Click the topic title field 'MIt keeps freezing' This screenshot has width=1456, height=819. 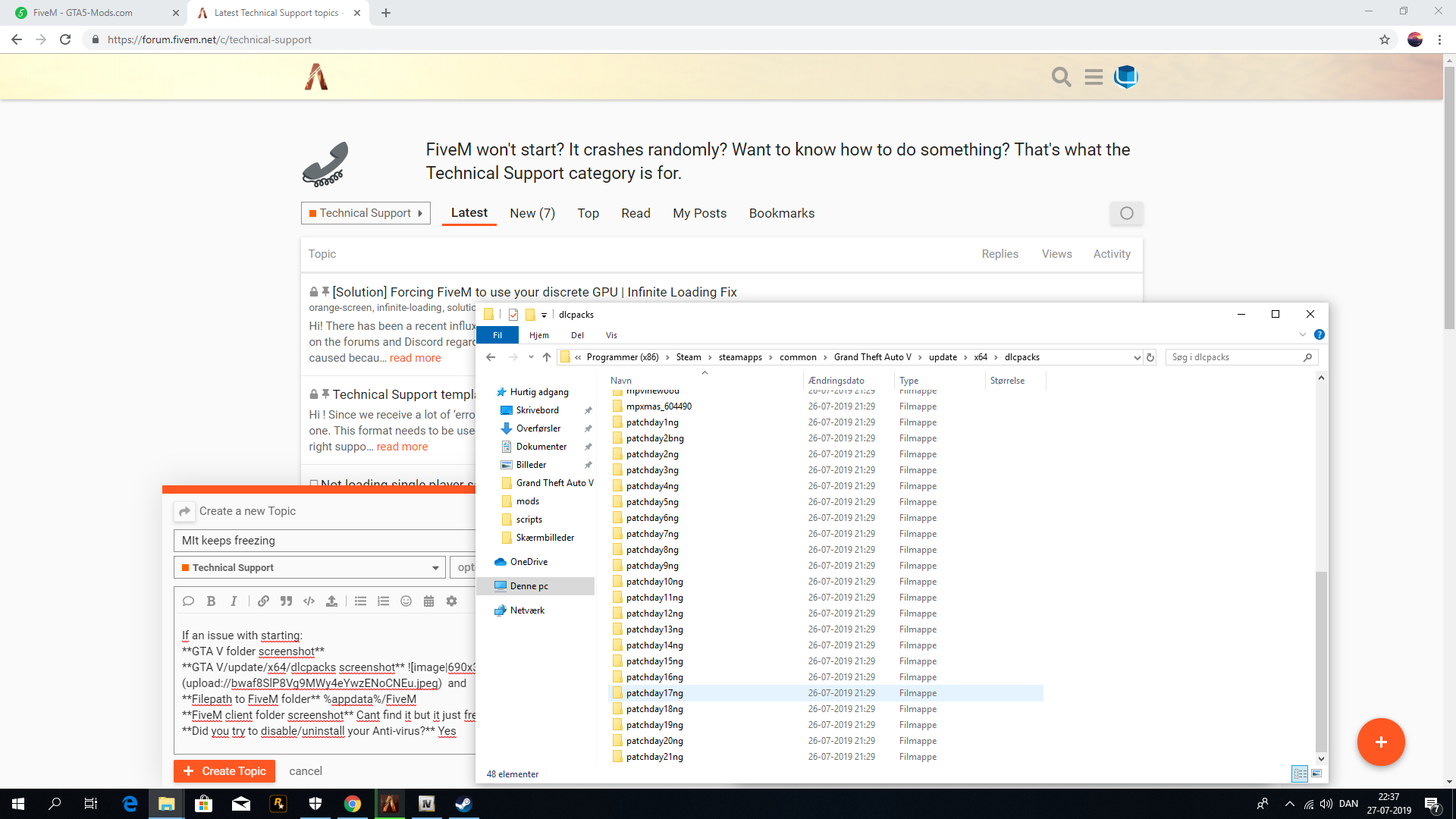coord(326,541)
